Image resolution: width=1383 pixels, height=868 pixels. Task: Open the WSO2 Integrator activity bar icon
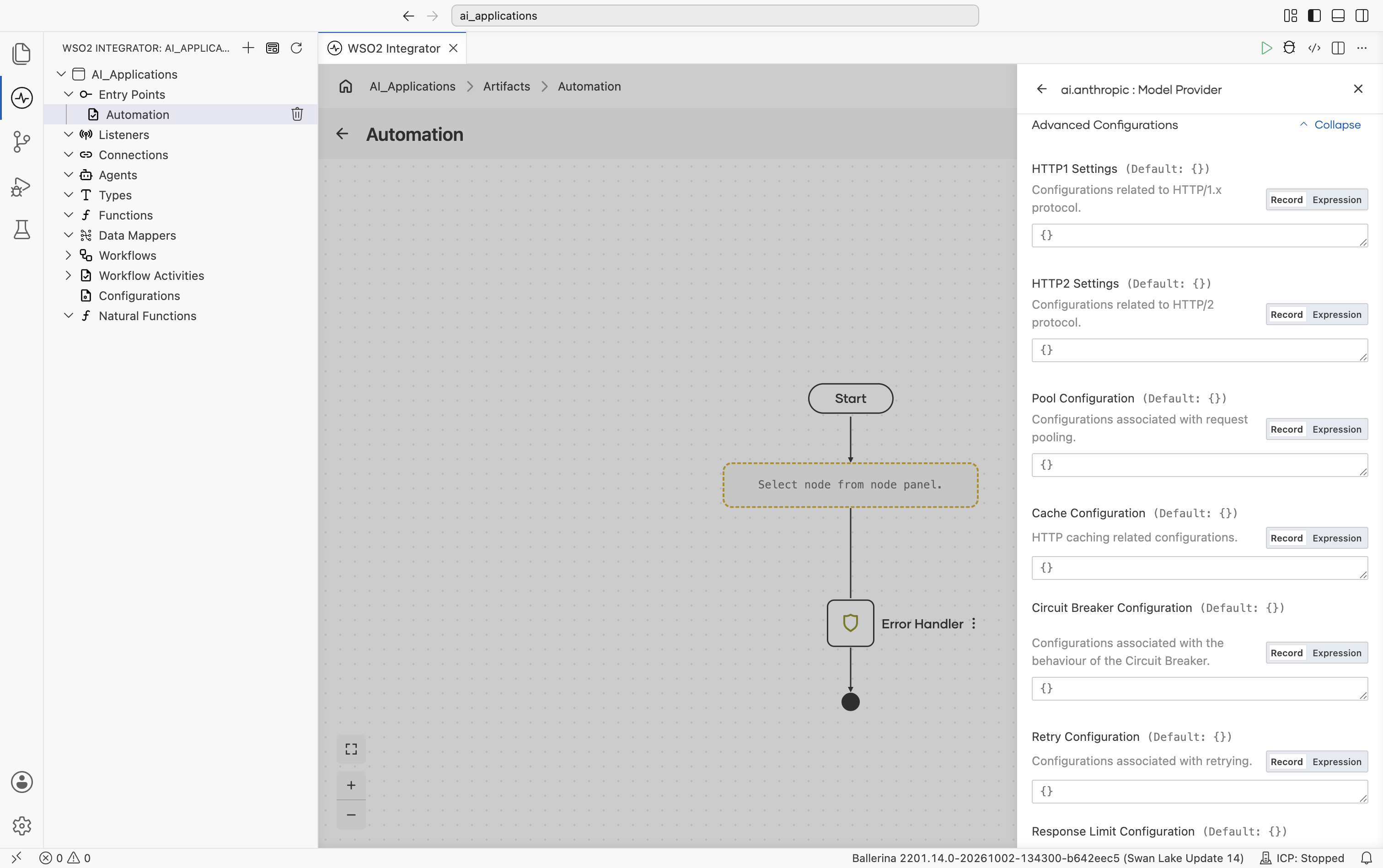[22, 97]
